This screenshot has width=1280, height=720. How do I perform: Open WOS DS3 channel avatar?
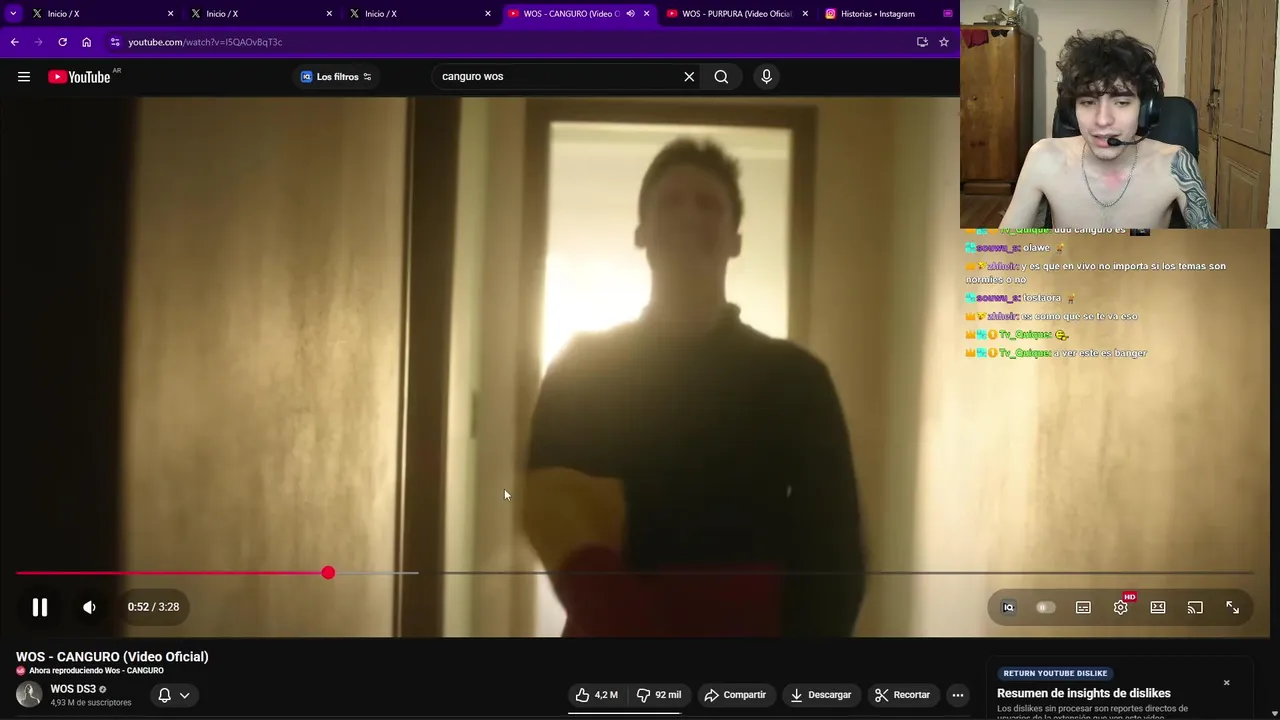tap(29, 695)
